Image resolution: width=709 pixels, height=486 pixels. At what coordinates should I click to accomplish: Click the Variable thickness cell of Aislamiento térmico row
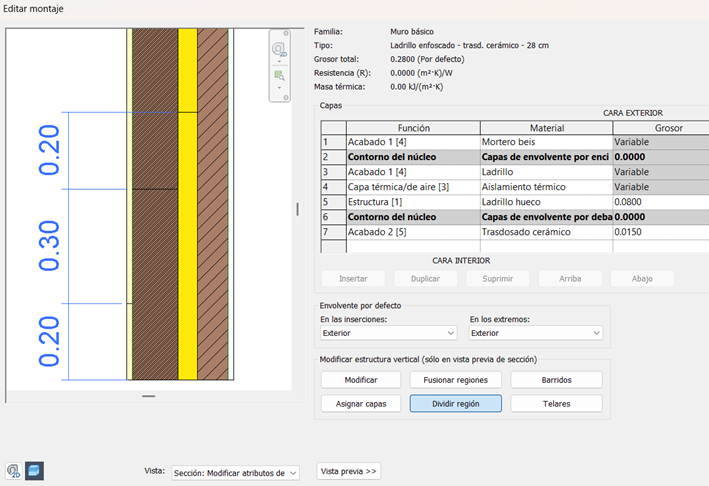pyautogui.click(x=661, y=187)
